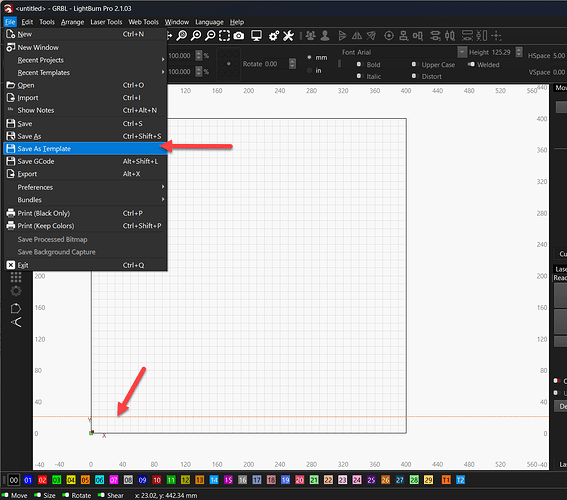Click the Export icon in File menu
567x500 pixels.
[x=11, y=174]
